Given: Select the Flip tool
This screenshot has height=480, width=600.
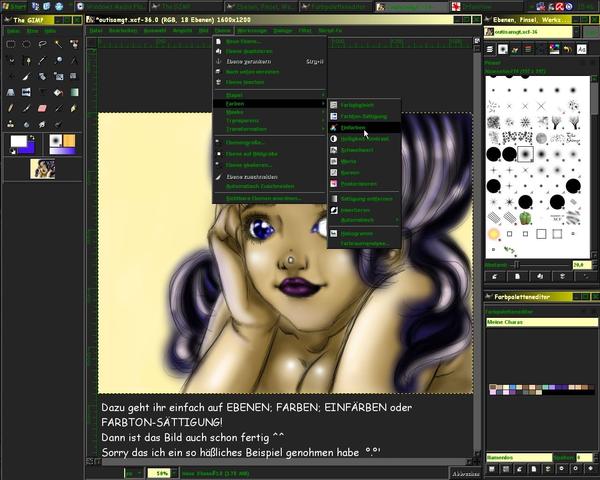Looking at the screenshot, I should tap(26, 92).
